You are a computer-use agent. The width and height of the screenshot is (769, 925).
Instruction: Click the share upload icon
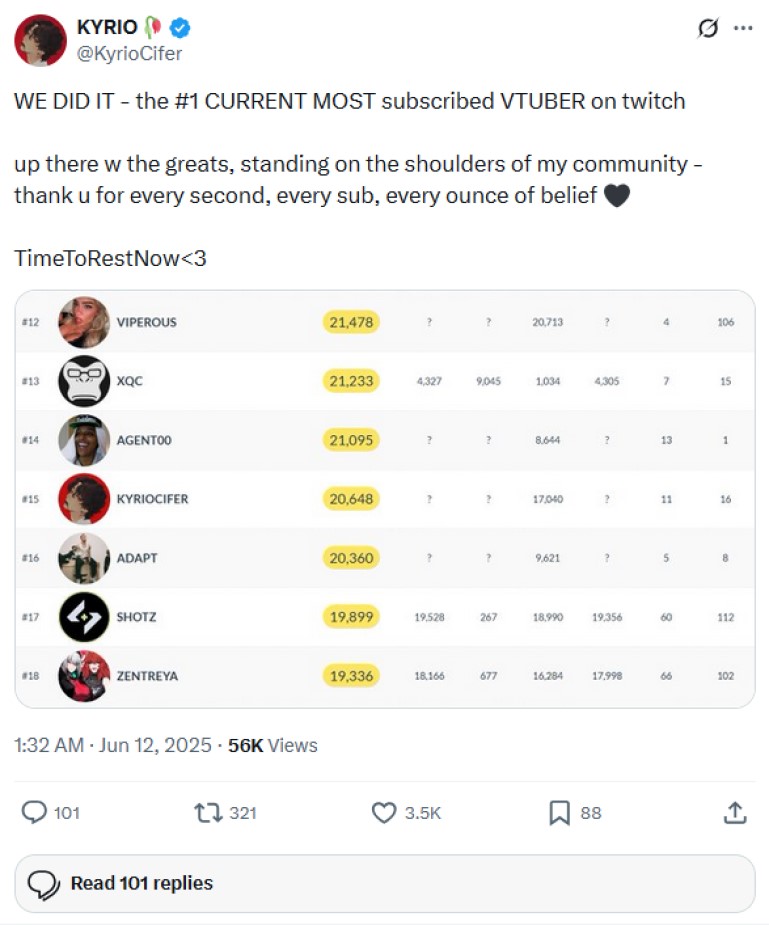735,813
